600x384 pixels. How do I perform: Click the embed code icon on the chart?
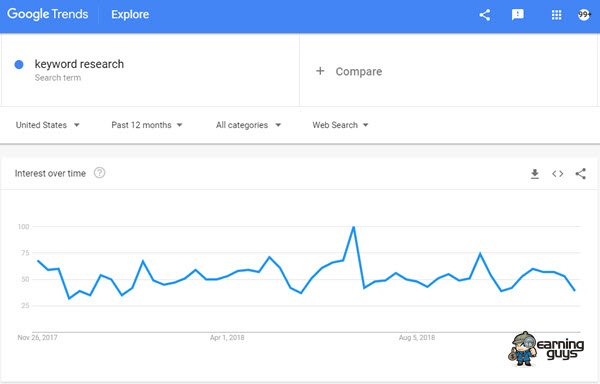point(558,174)
